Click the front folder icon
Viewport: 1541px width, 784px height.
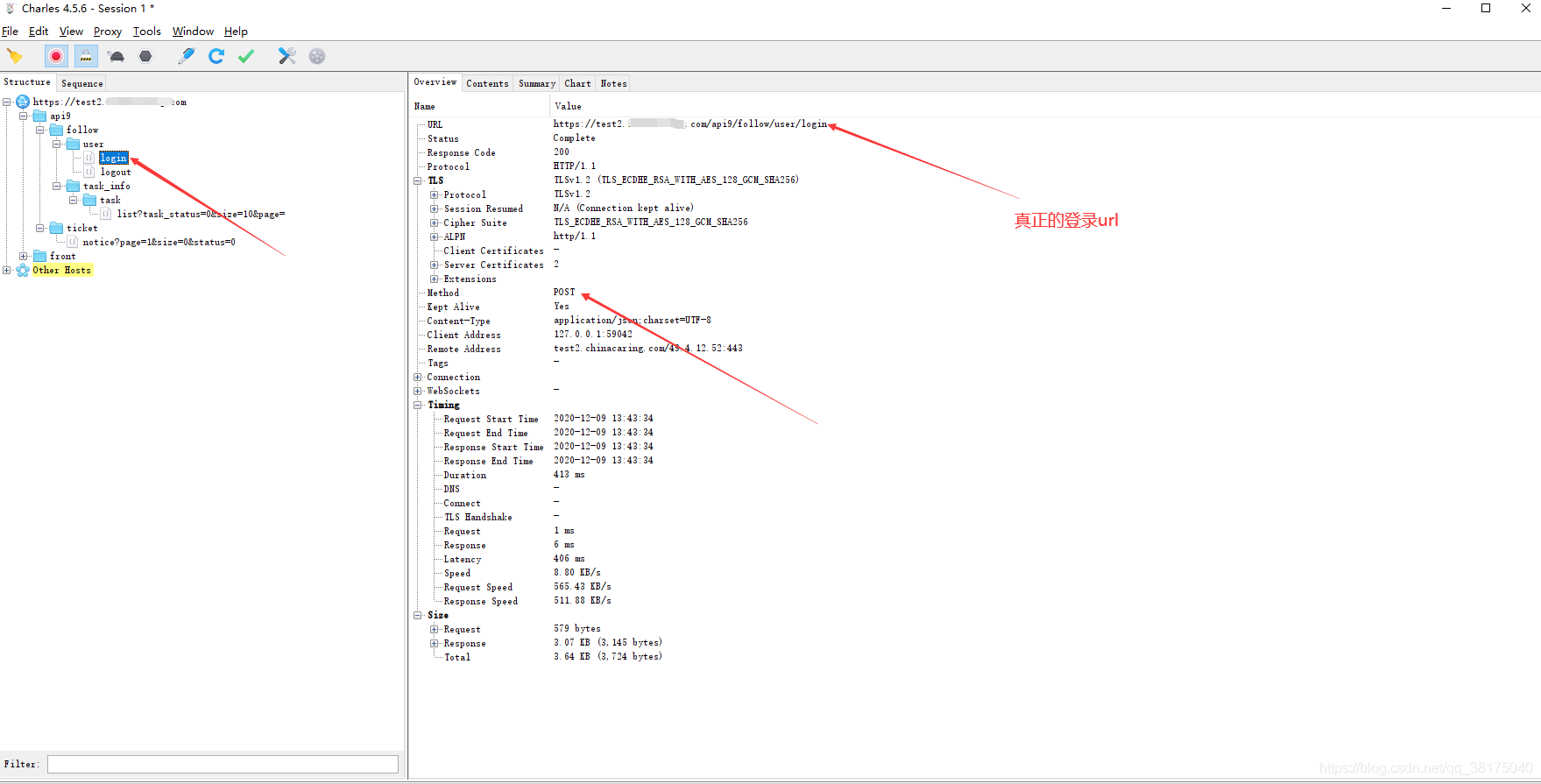click(x=39, y=257)
